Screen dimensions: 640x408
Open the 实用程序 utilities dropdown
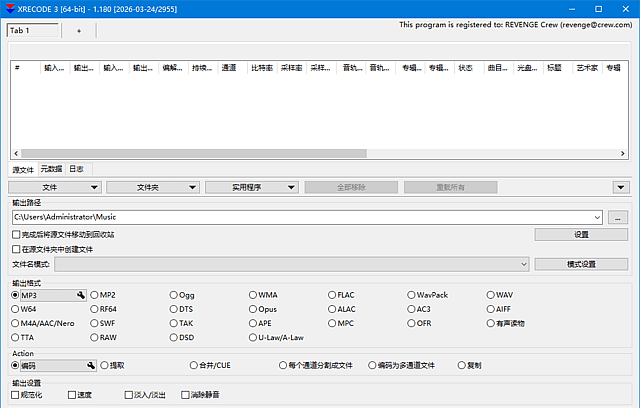(251, 187)
